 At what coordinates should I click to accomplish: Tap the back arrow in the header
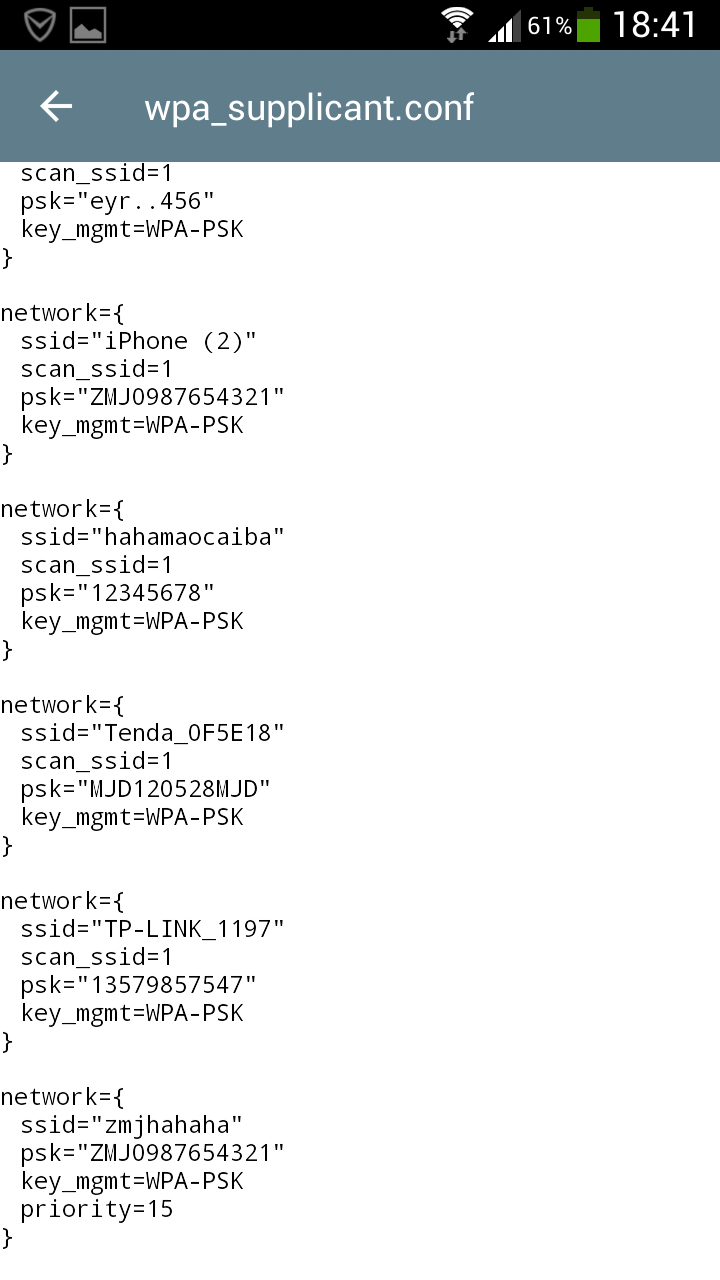[56, 107]
